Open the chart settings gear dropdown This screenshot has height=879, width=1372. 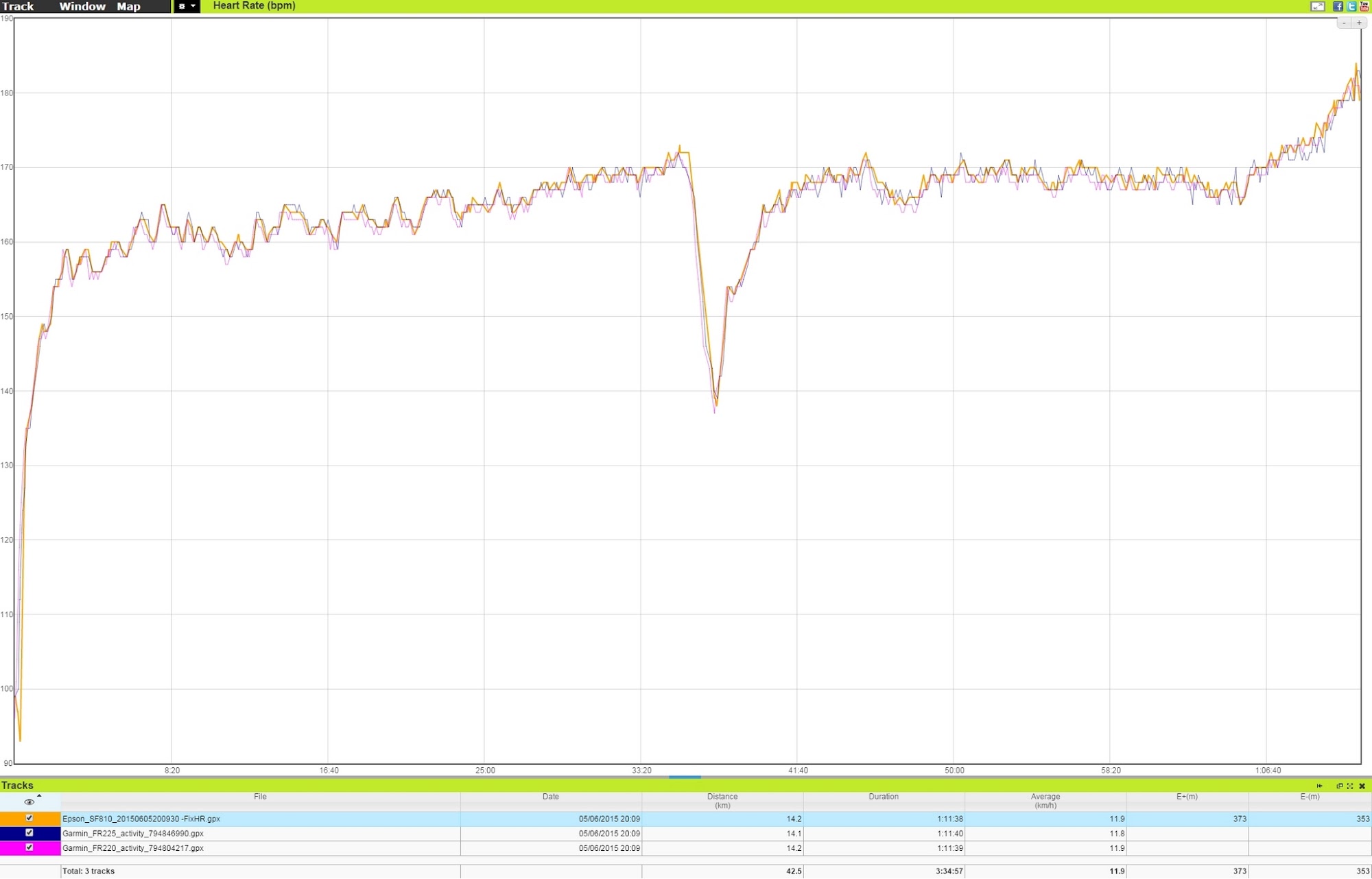(x=187, y=6)
